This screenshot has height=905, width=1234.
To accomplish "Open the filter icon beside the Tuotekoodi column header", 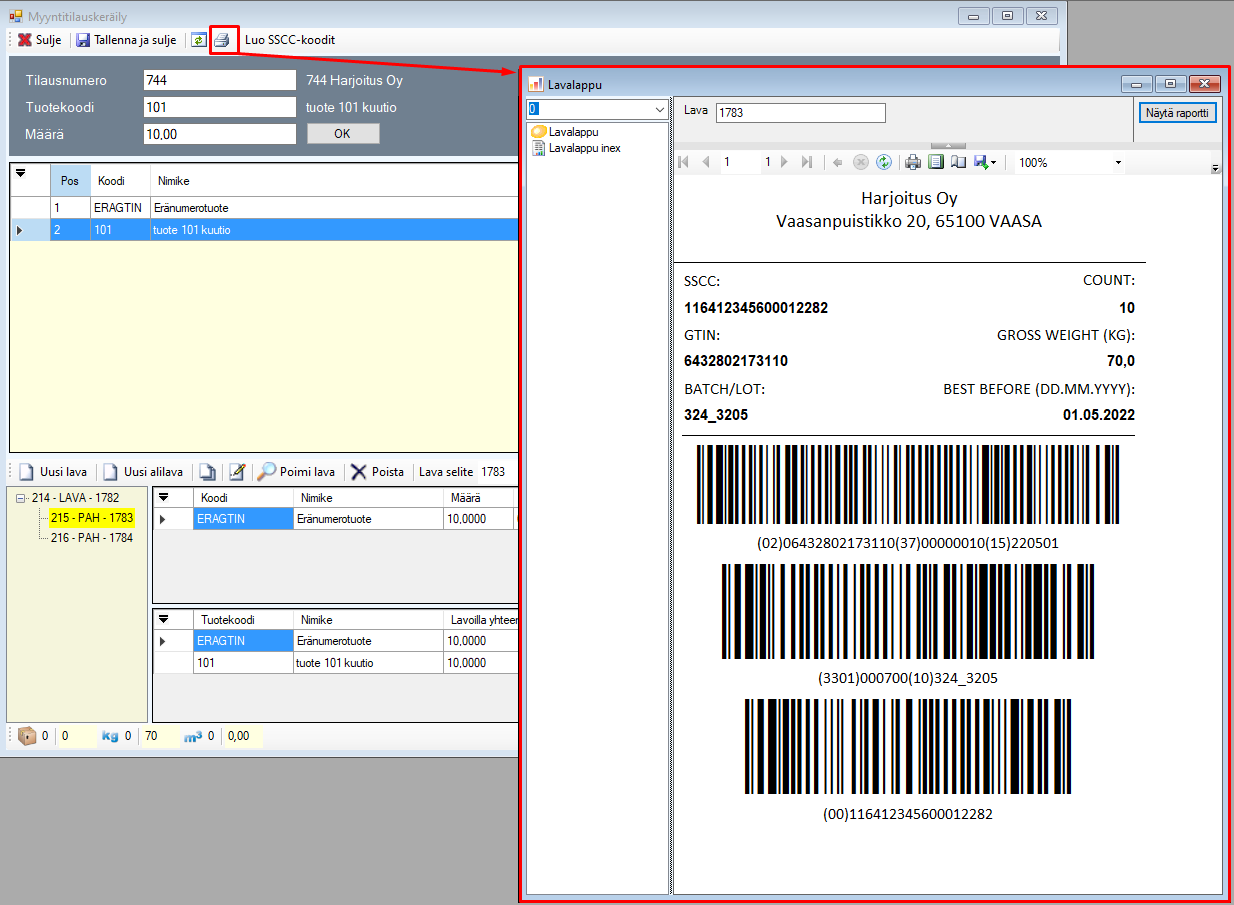I will 165,619.
